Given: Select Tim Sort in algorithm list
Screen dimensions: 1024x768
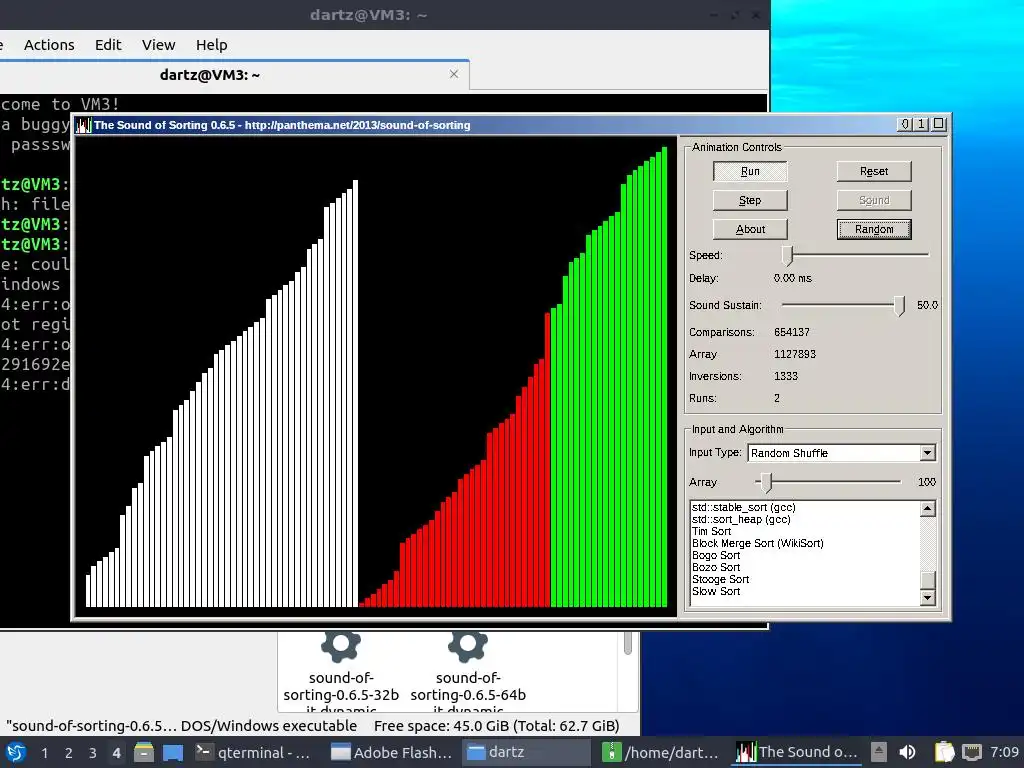Looking at the screenshot, I should pyautogui.click(x=711, y=532).
